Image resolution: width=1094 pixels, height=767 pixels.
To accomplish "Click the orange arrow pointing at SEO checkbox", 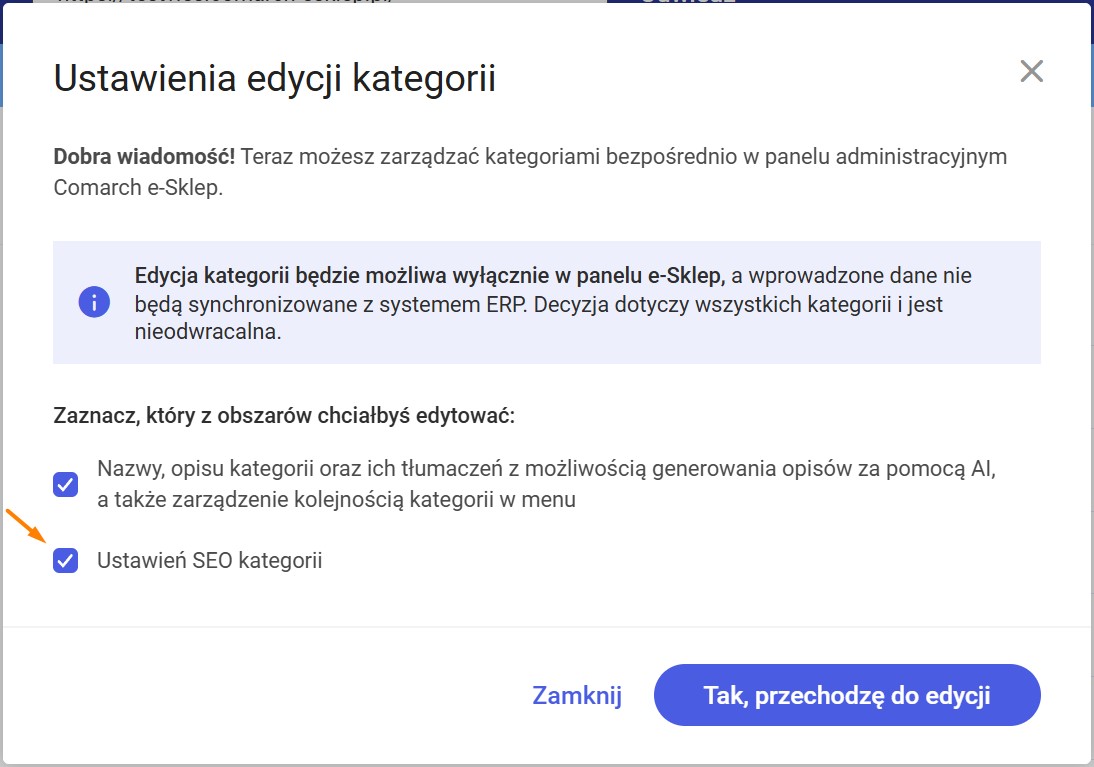I will (26, 526).
